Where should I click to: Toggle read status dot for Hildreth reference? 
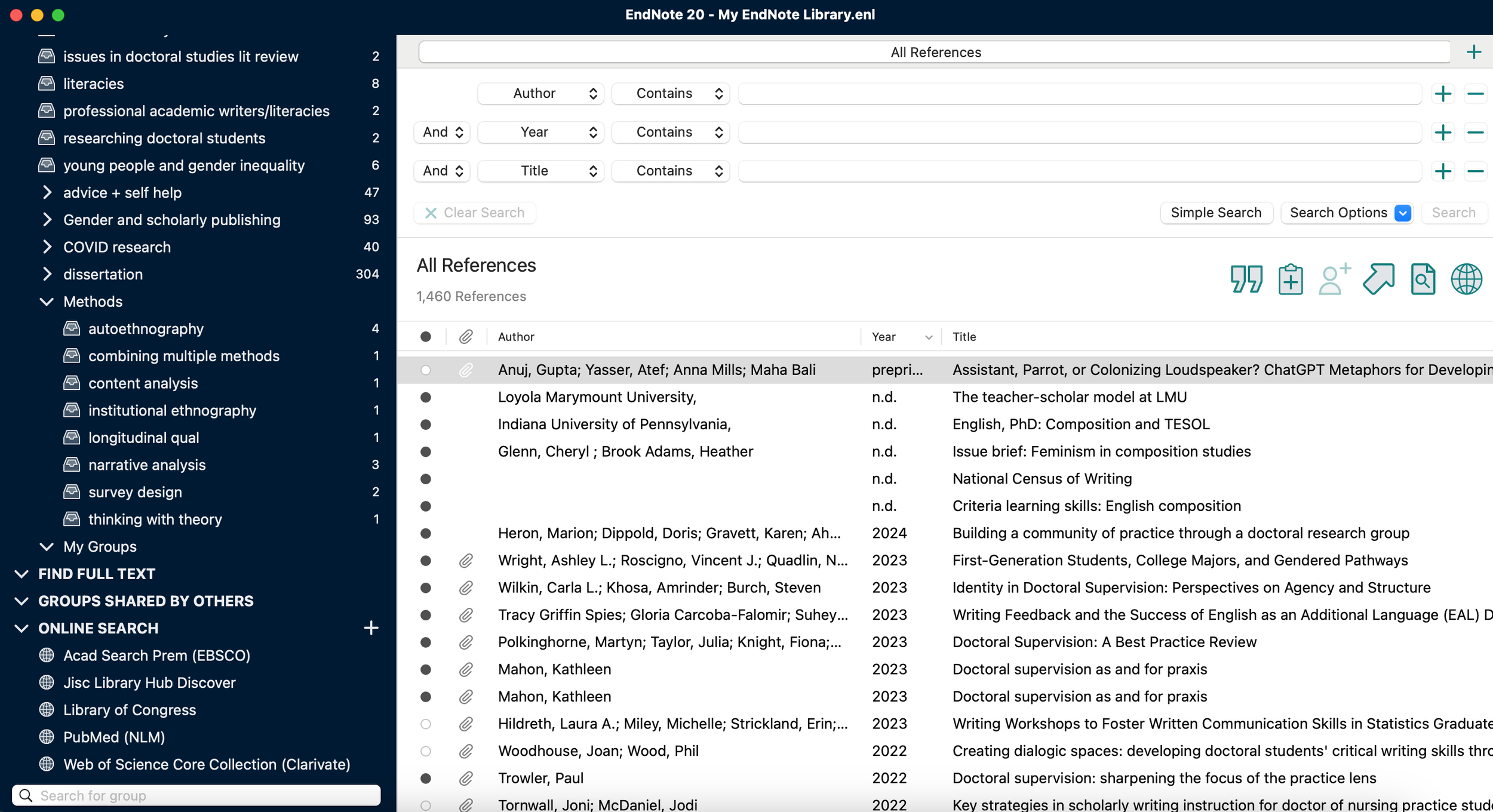coord(426,724)
